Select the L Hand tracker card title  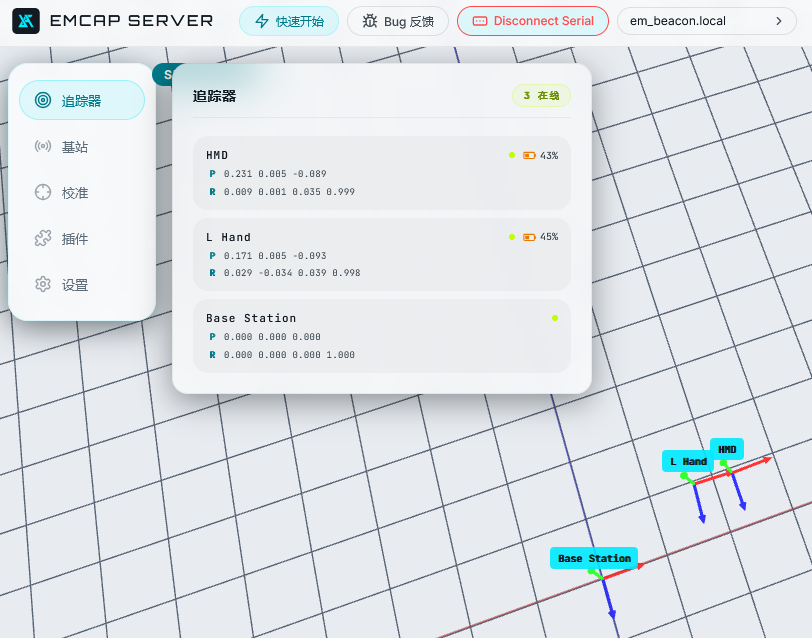click(x=228, y=237)
